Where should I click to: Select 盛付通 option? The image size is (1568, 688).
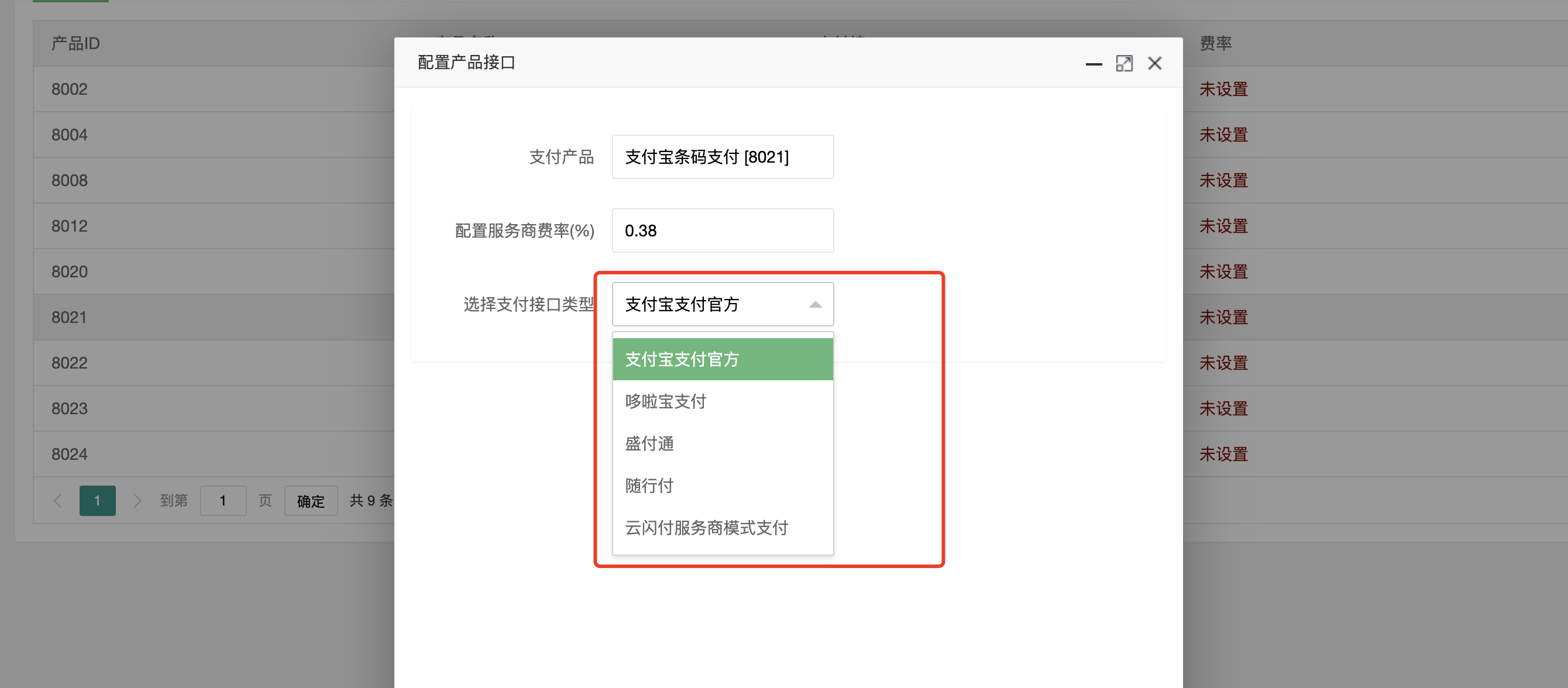[x=723, y=443]
